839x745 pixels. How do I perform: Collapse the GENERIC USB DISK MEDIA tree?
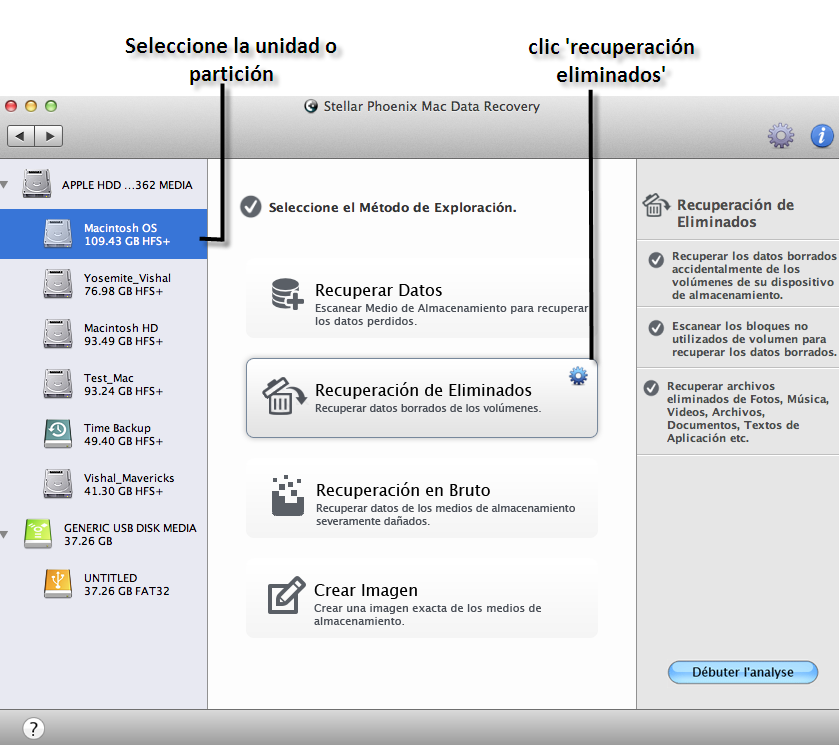(x=4, y=535)
